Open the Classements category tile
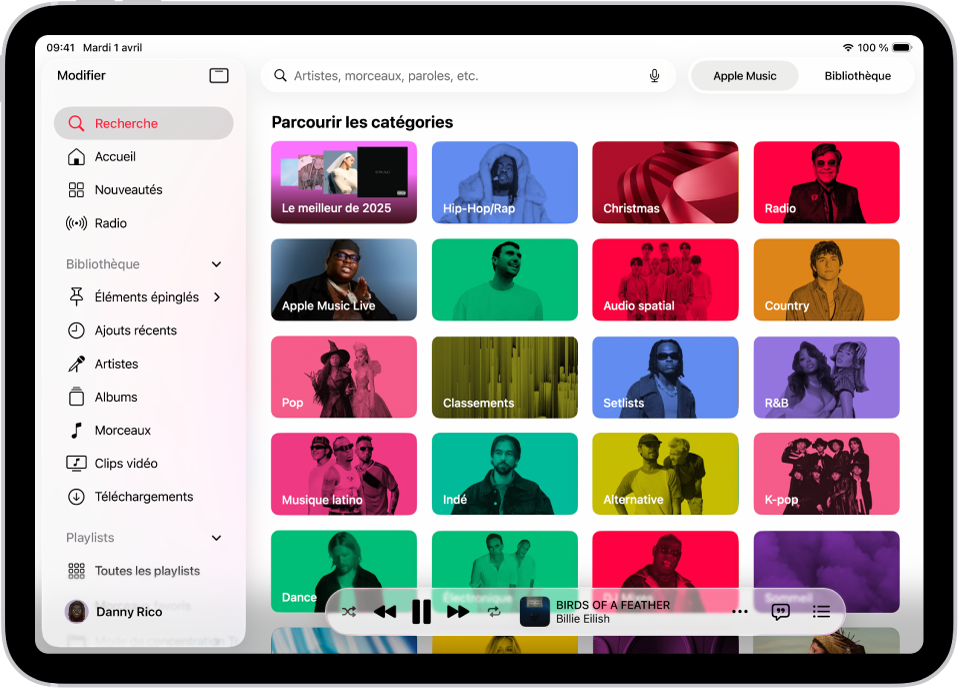Image resolution: width=963 pixels, height=689 pixels. [505, 377]
